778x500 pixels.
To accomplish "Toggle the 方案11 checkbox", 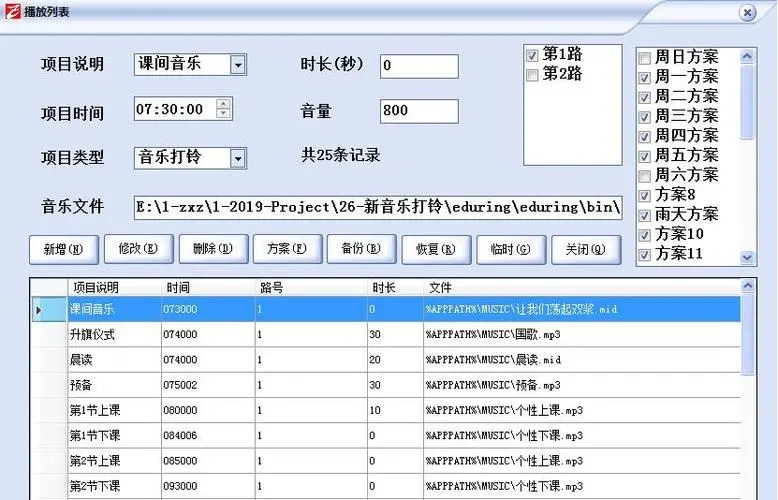I will point(645,254).
